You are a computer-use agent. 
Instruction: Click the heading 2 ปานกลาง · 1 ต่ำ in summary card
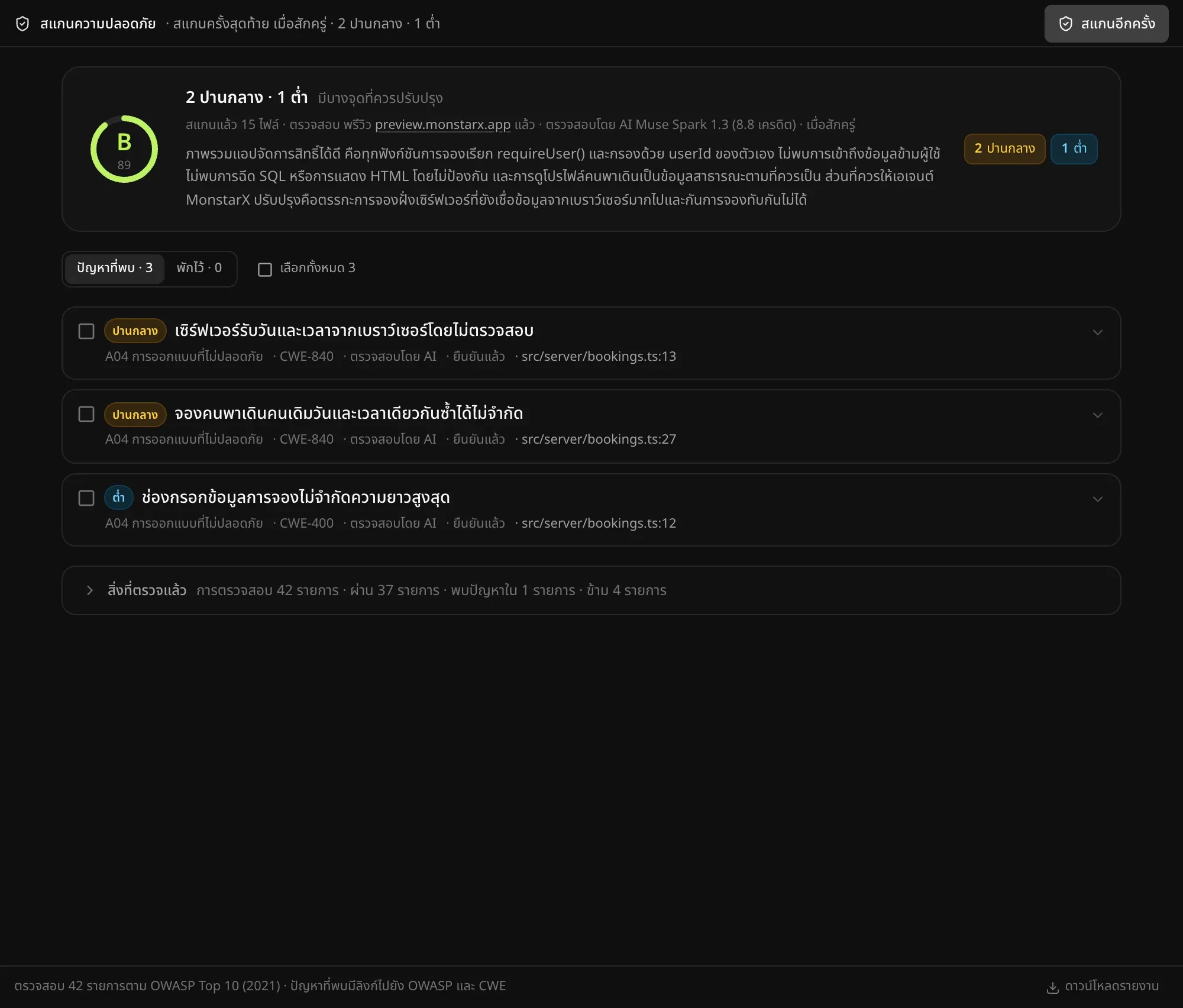(247, 97)
